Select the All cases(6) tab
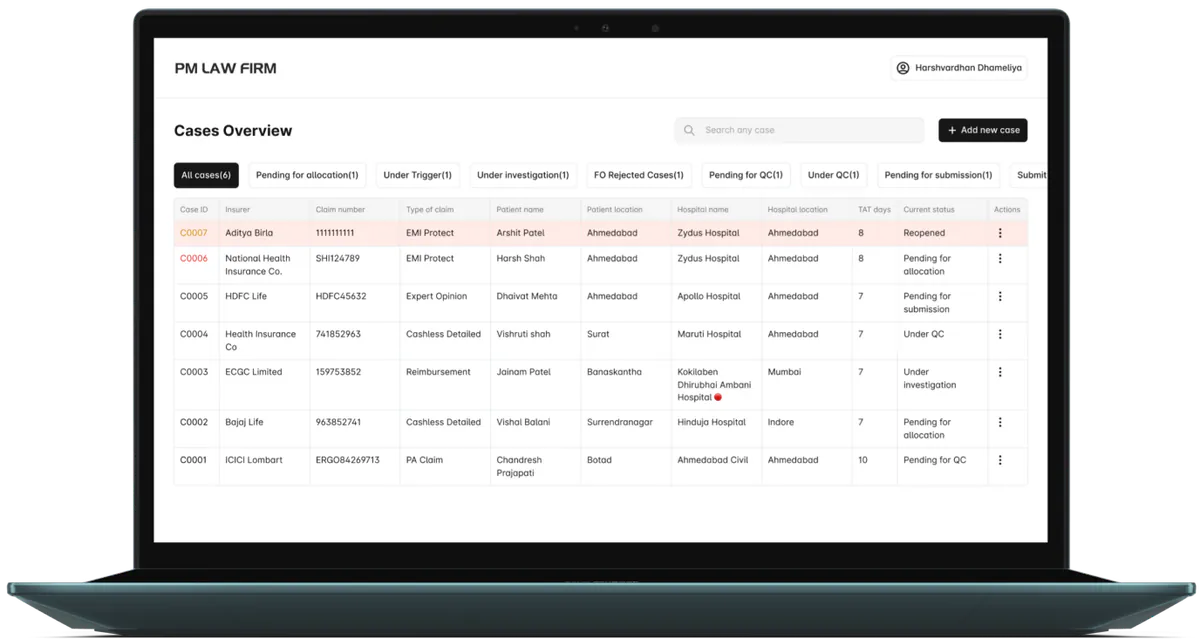The height and width of the screenshot is (644, 1200). pos(206,175)
